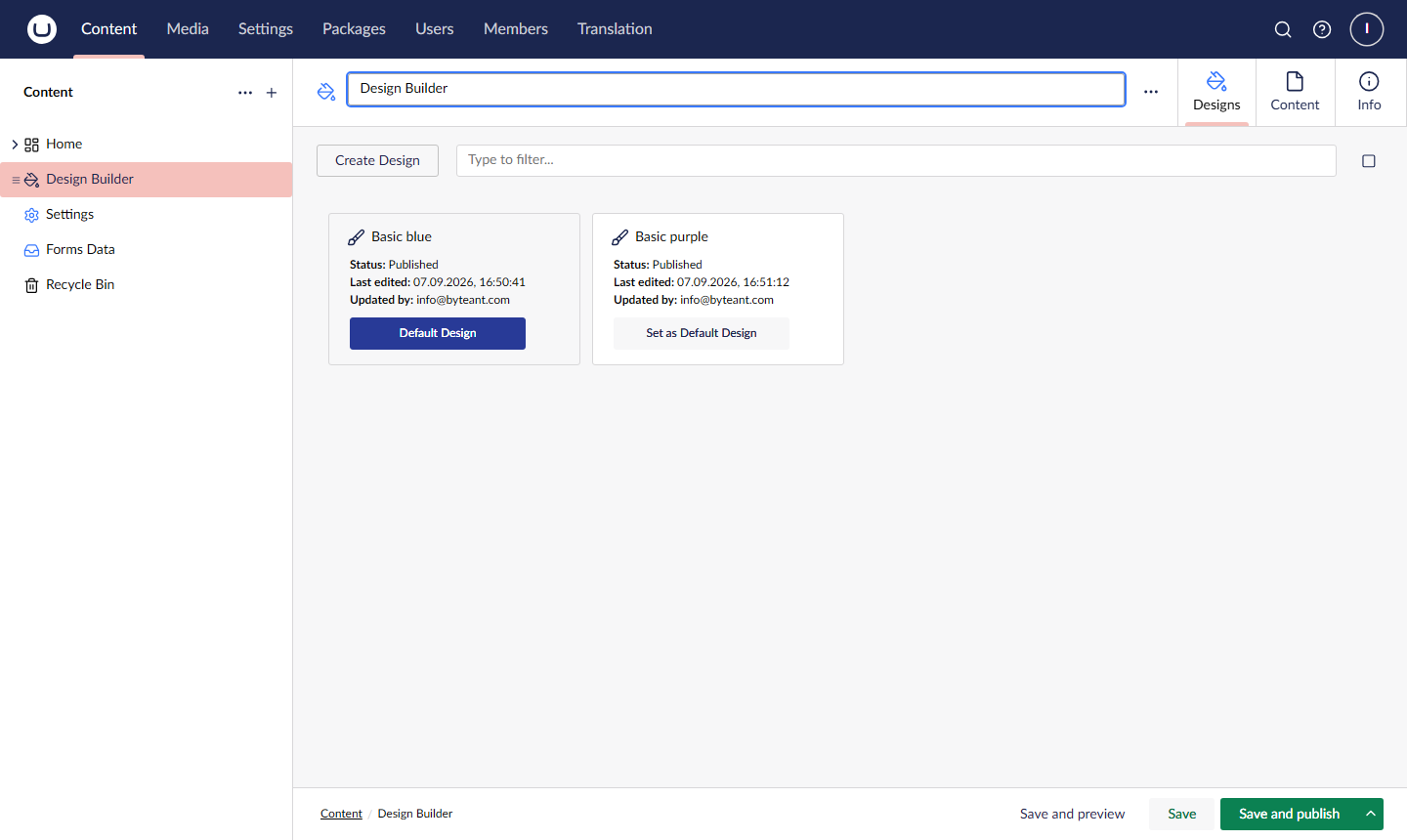Tick the select-all checkbox beside filter
This screenshot has height=840, width=1407.
point(1369,161)
